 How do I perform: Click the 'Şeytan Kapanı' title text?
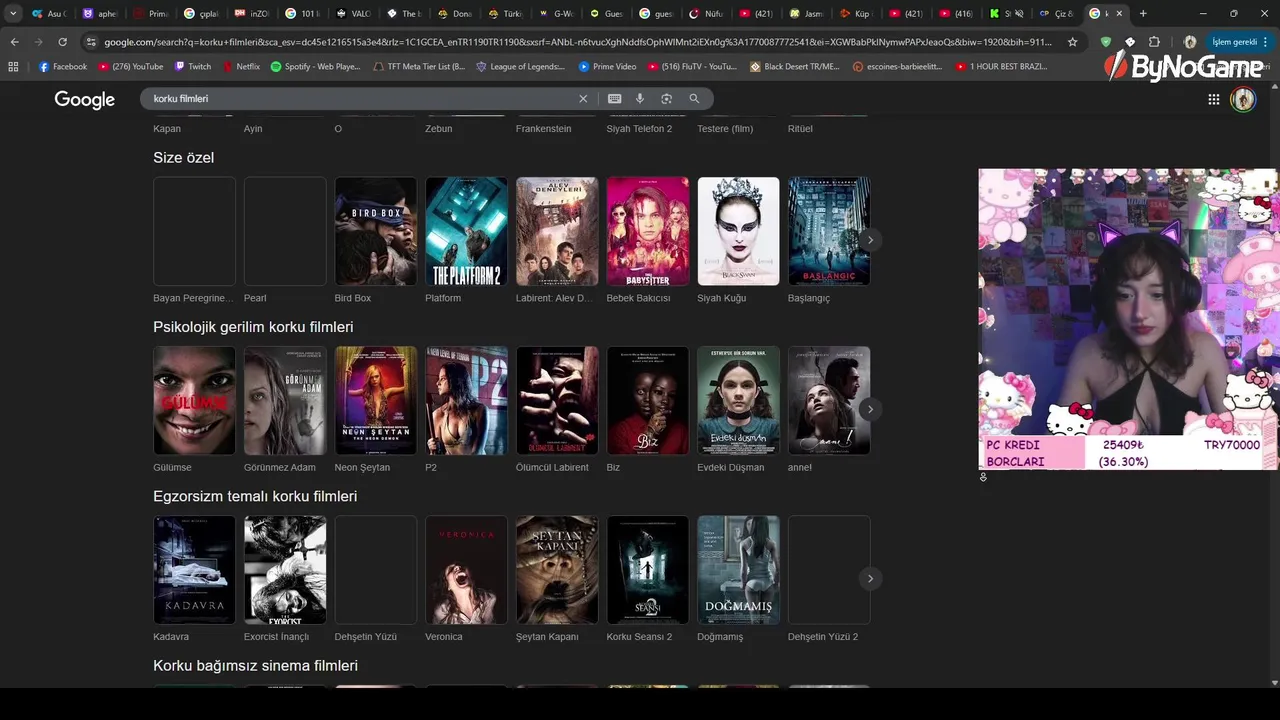coord(547,636)
